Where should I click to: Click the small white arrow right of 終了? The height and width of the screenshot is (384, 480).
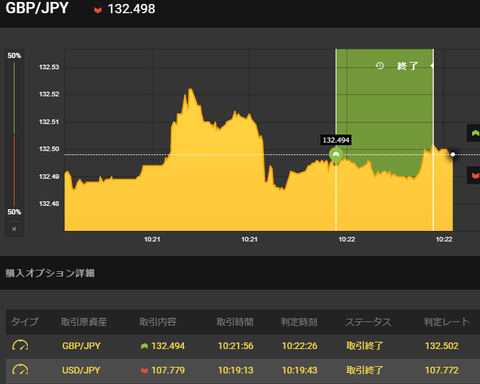click(432, 66)
